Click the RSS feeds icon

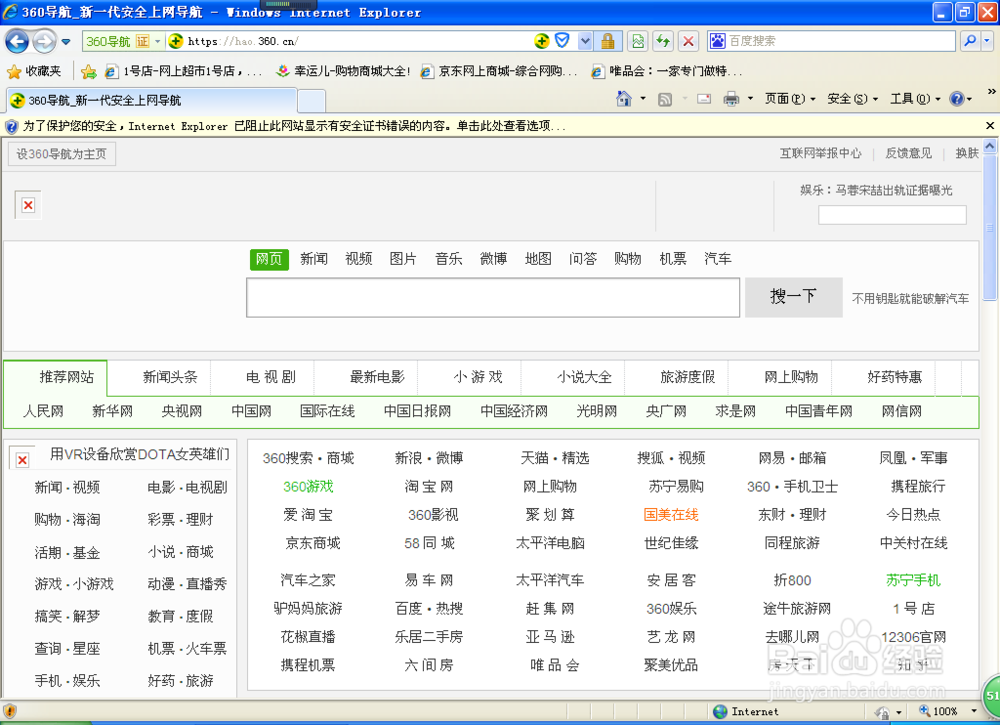(665, 99)
